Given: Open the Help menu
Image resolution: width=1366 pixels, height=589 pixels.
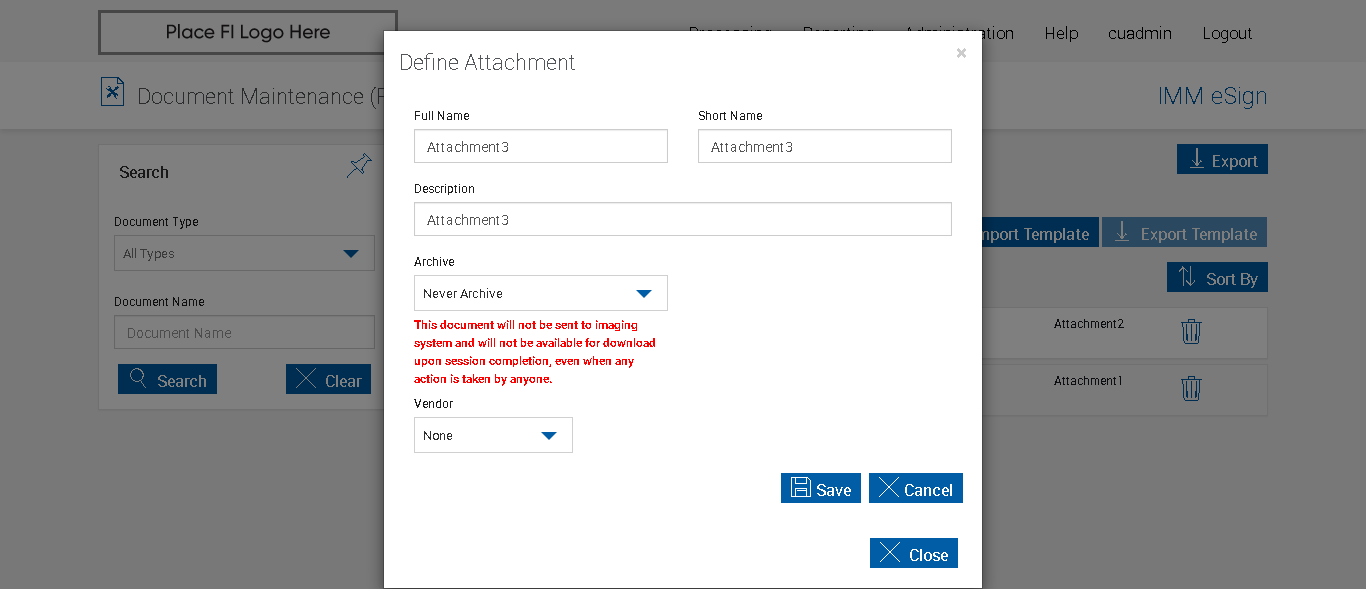Looking at the screenshot, I should tap(1061, 33).
